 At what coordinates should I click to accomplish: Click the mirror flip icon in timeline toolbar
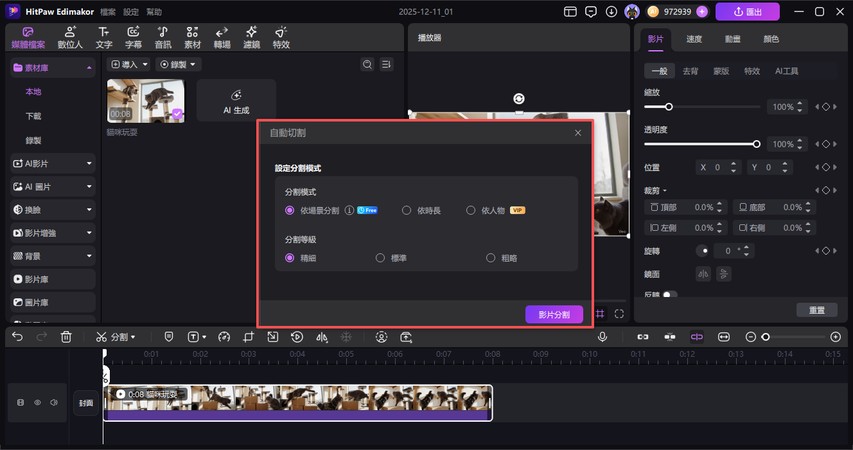tap(322, 337)
